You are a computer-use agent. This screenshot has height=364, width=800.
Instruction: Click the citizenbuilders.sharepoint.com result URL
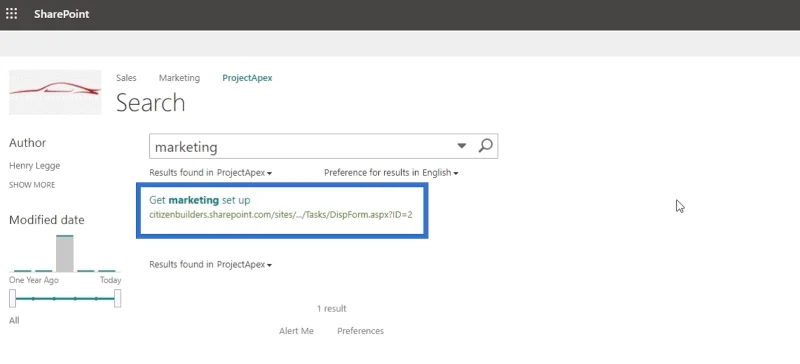coord(281,215)
